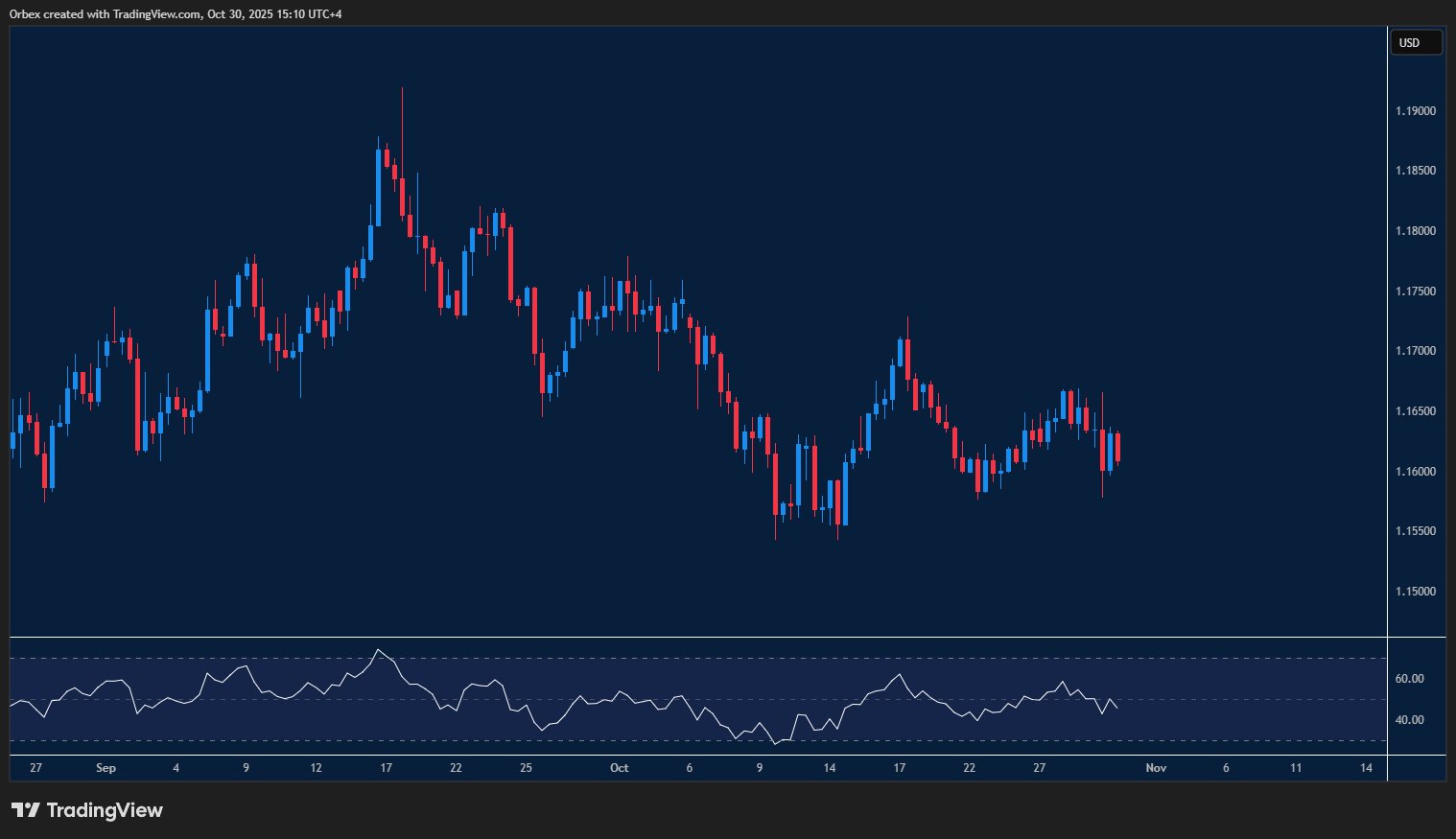Click the "Orbex created with TradingView.com" header text
This screenshot has width=1456, height=839.
tap(106, 13)
